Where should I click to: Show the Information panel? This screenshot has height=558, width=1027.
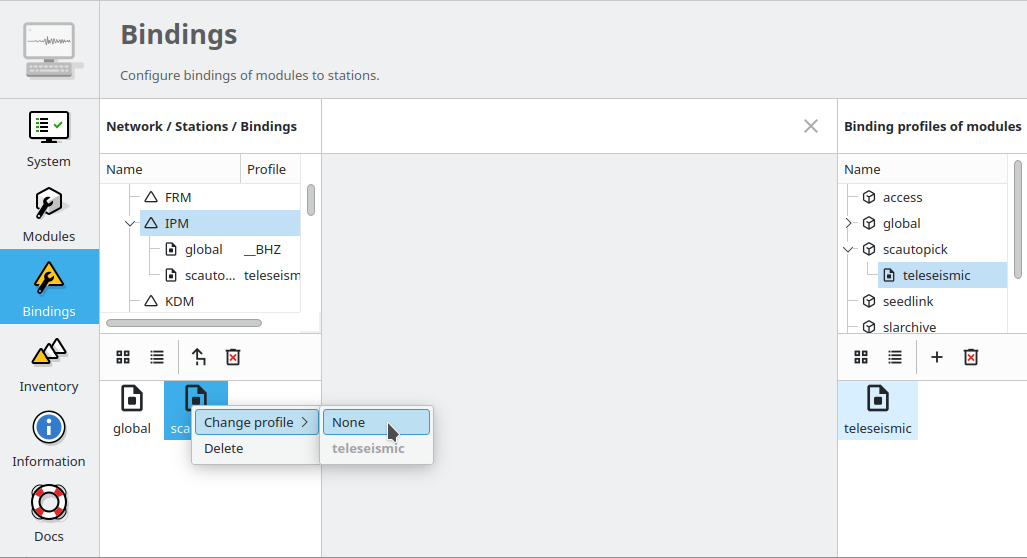tap(49, 437)
